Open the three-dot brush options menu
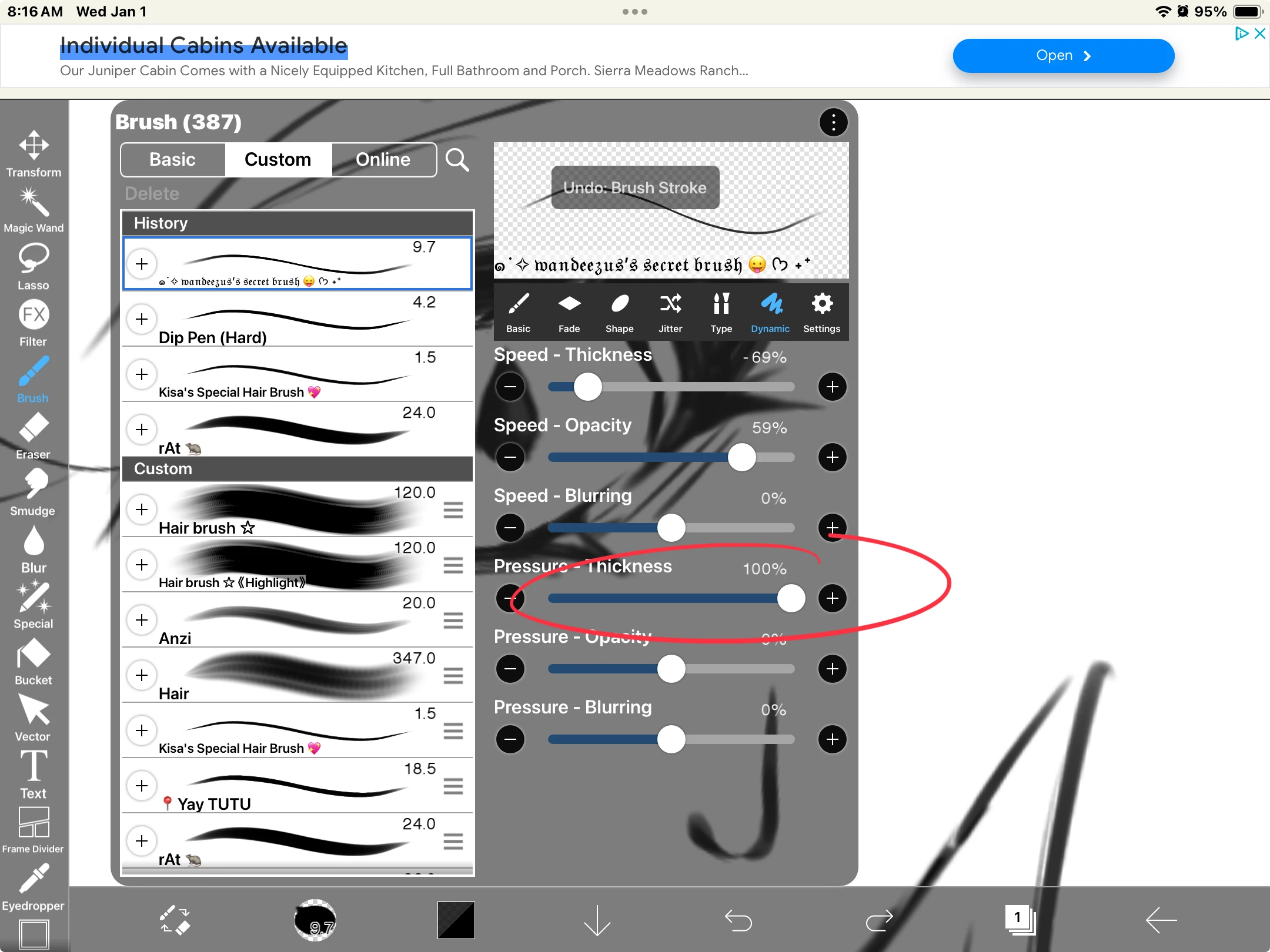This screenshot has width=1270, height=952. pyautogui.click(x=833, y=123)
